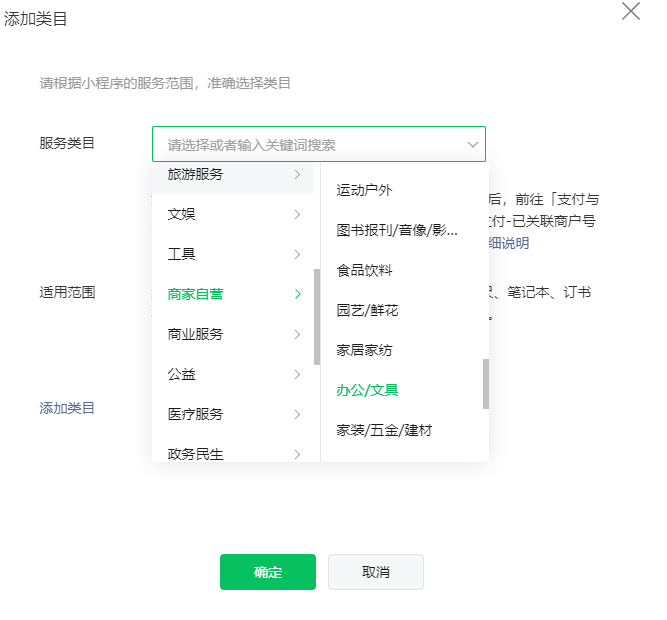Expand the 旅游服务 category chevron
Image resolution: width=667 pixels, height=620 pixels.
pyautogui.click(x=297, y=175)
